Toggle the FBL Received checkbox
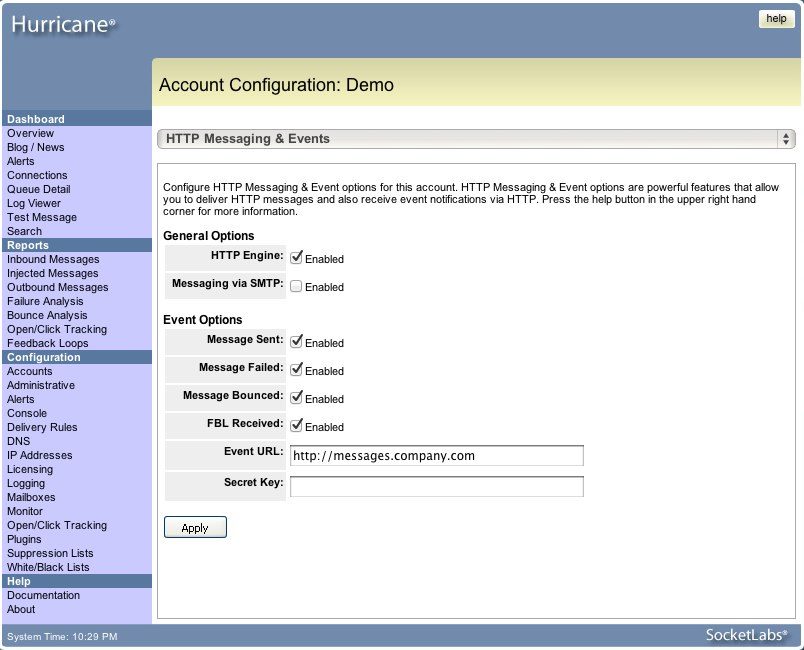The image size is (804, 650). 297,426
